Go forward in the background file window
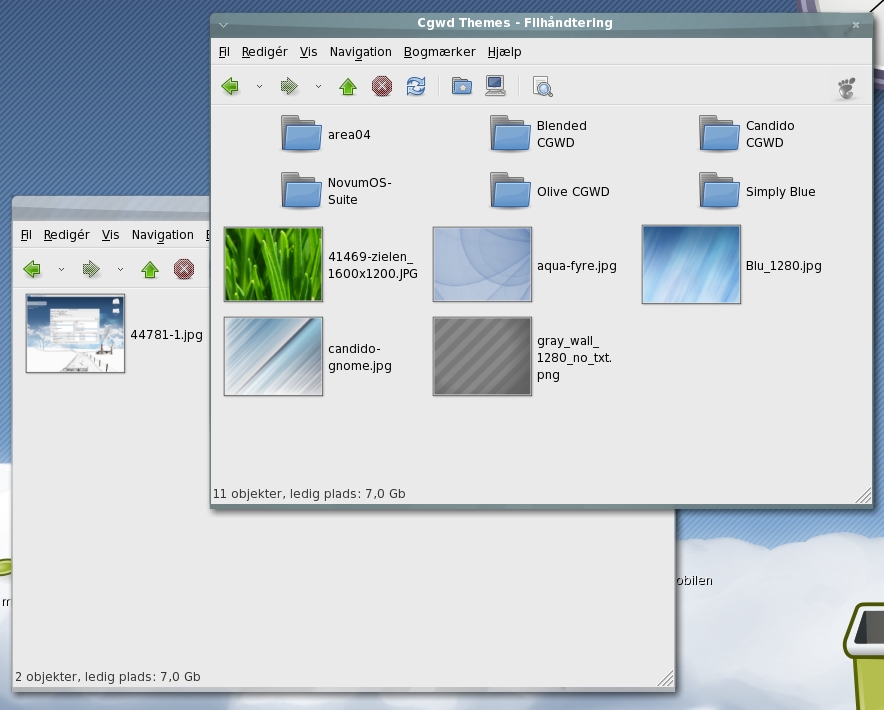 (x=91, y=270)
